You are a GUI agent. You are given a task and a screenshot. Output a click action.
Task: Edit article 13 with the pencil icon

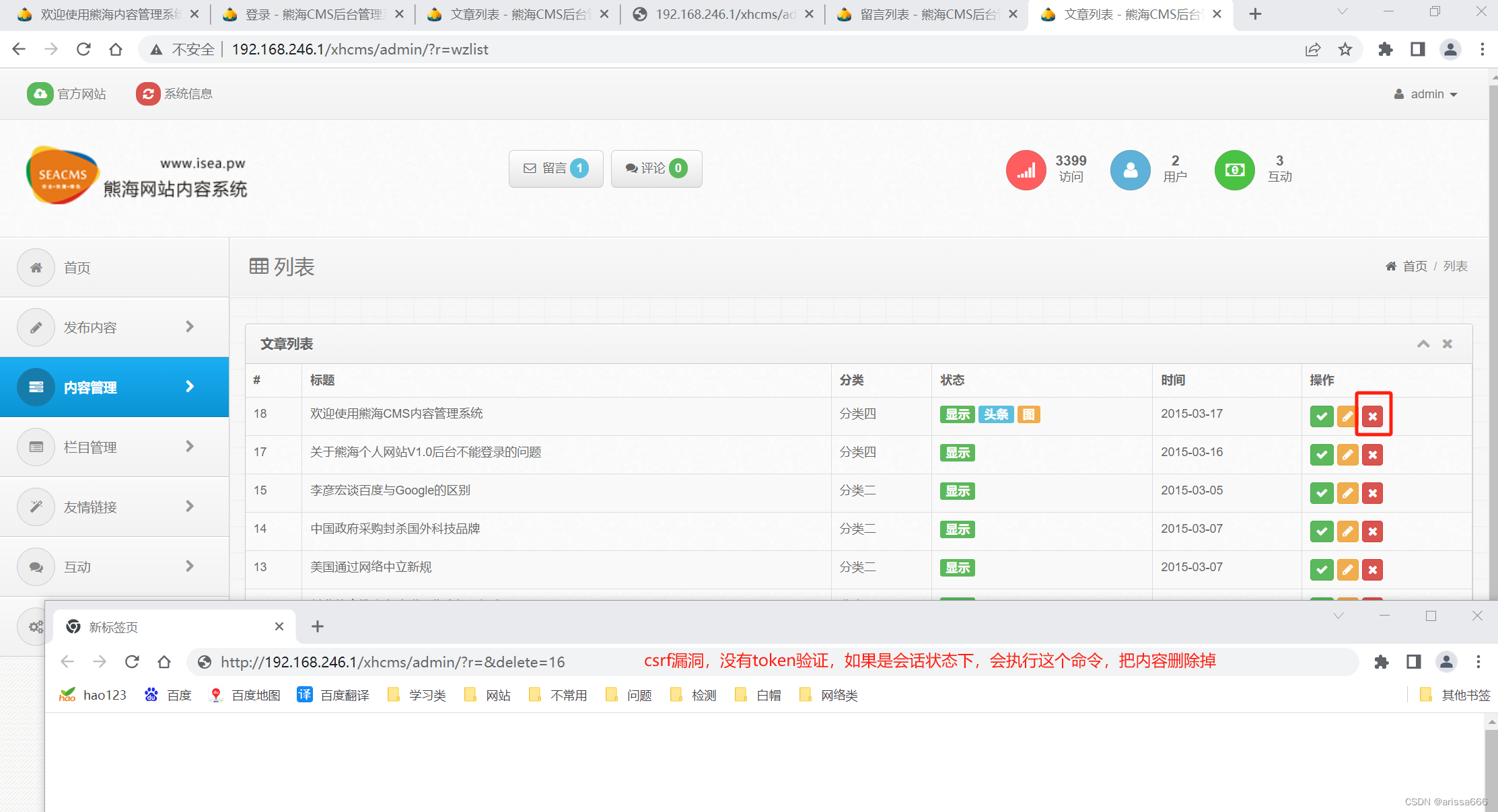tap(1347, 570)
